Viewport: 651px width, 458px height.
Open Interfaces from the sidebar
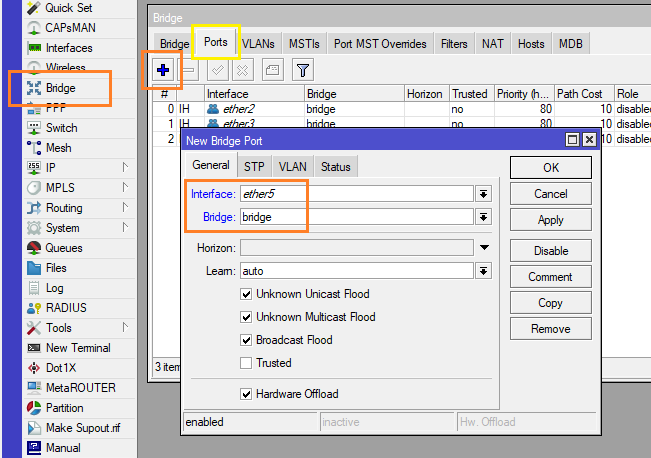pos(68,48)
